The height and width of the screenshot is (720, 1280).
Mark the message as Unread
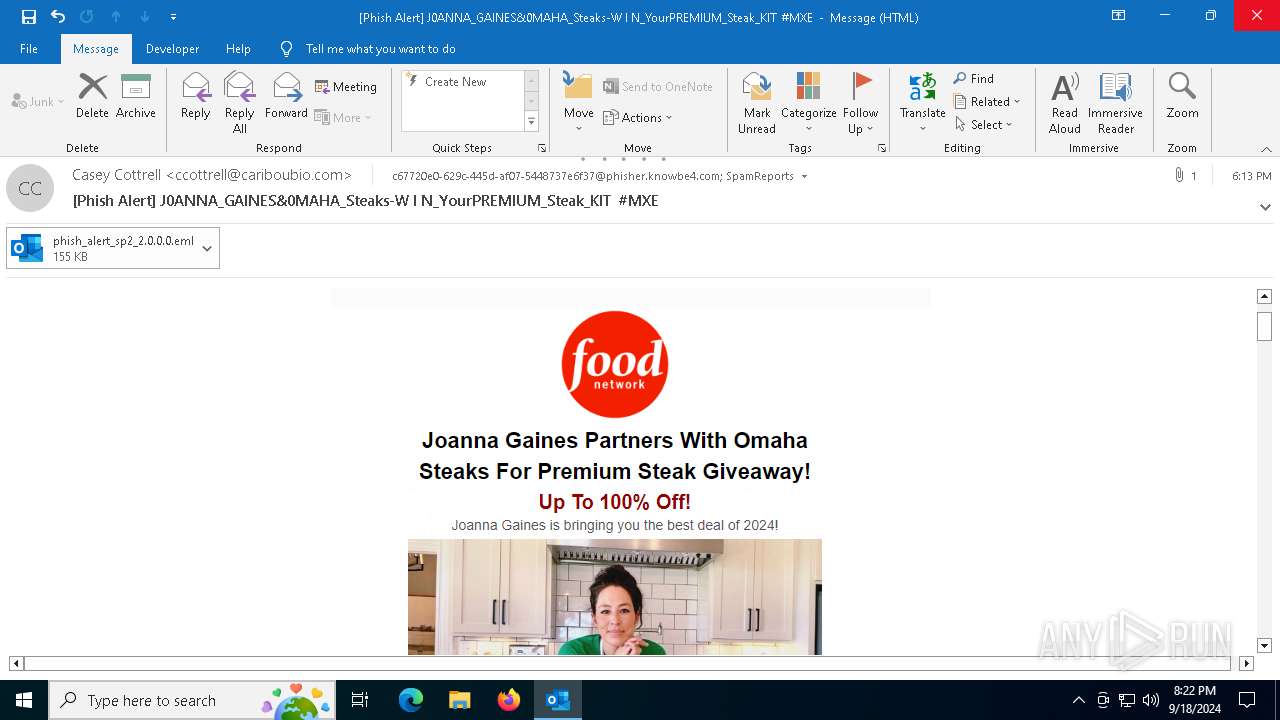point(757,103)
